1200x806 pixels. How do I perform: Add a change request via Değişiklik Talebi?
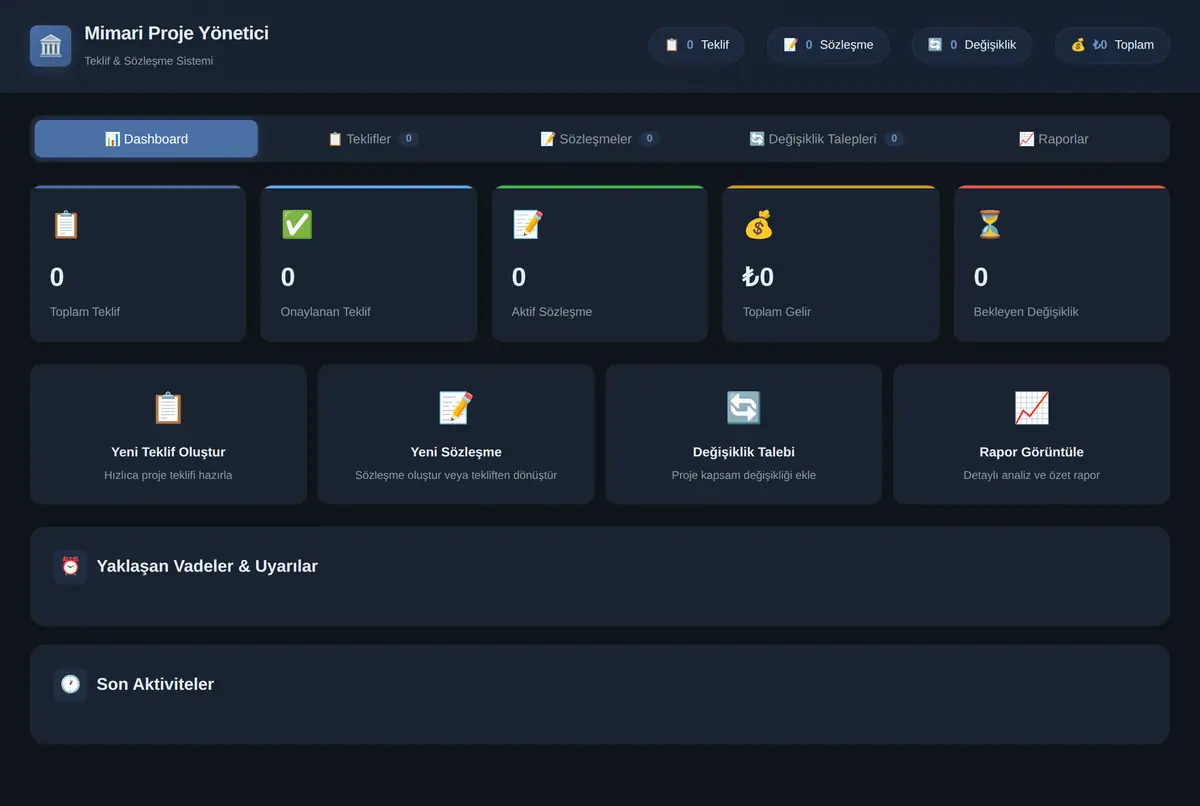coord(744,434)
